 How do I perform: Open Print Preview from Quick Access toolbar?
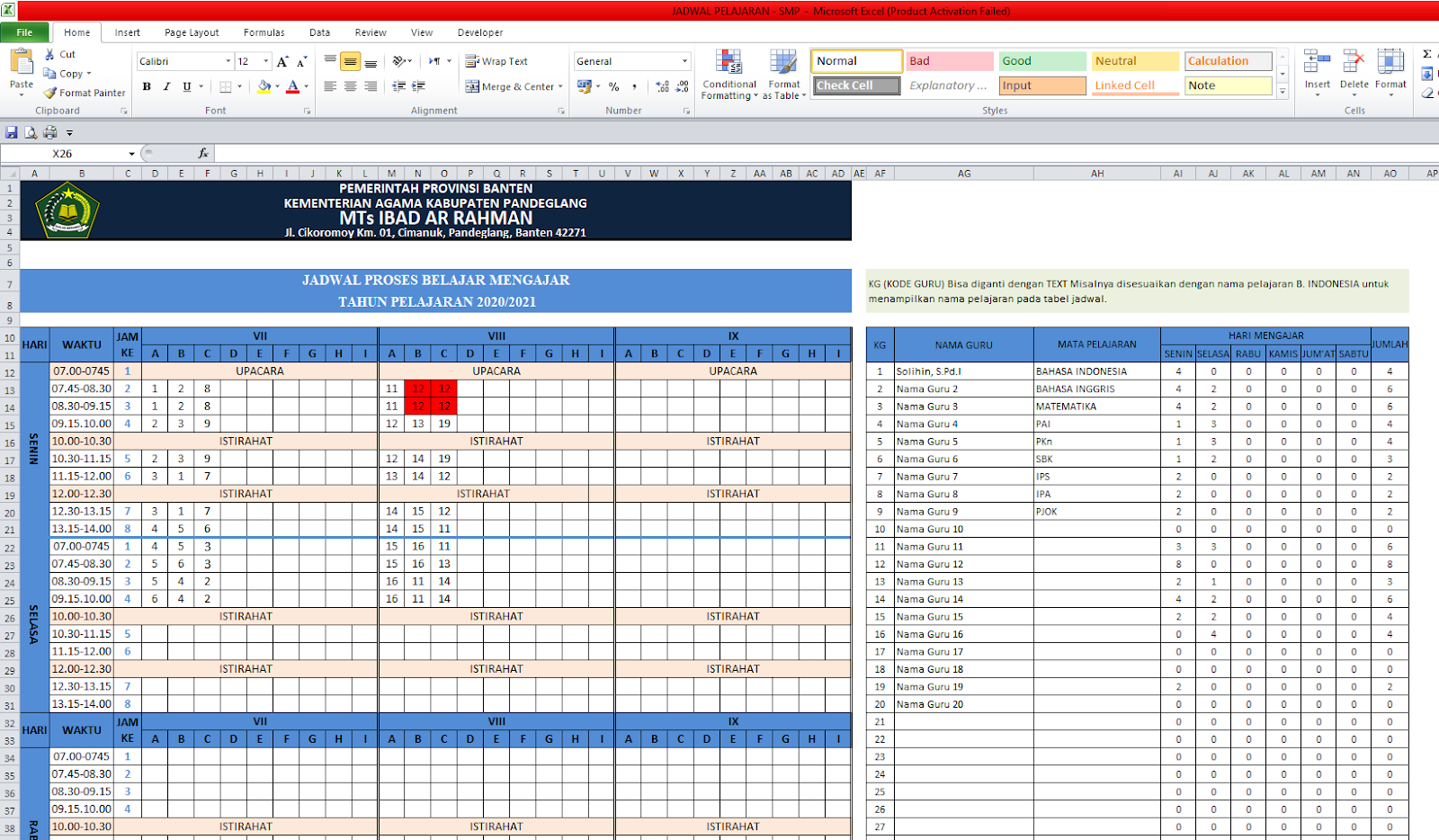[31, 132]
